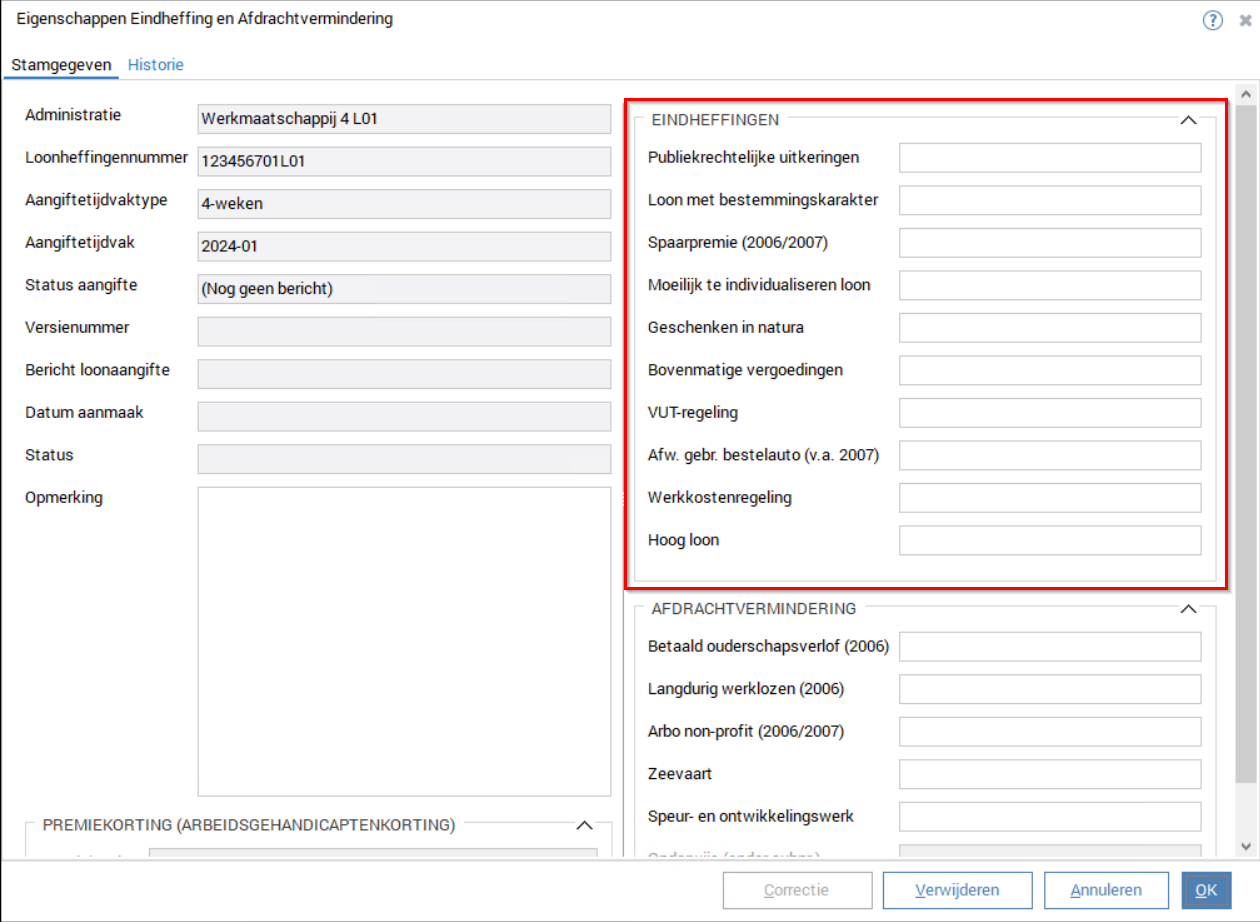This screenshot has height=922, width=1260.
Task: Close the Eigenschappen dialog window
Action: (1245, 20)
